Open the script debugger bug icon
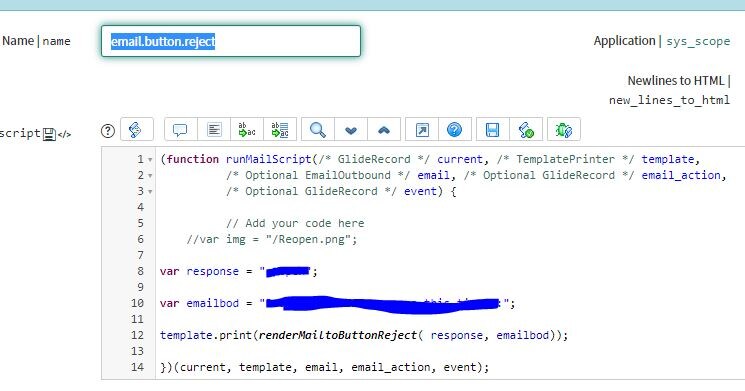This screenshot has height=391, width=745. pos(564,129)
